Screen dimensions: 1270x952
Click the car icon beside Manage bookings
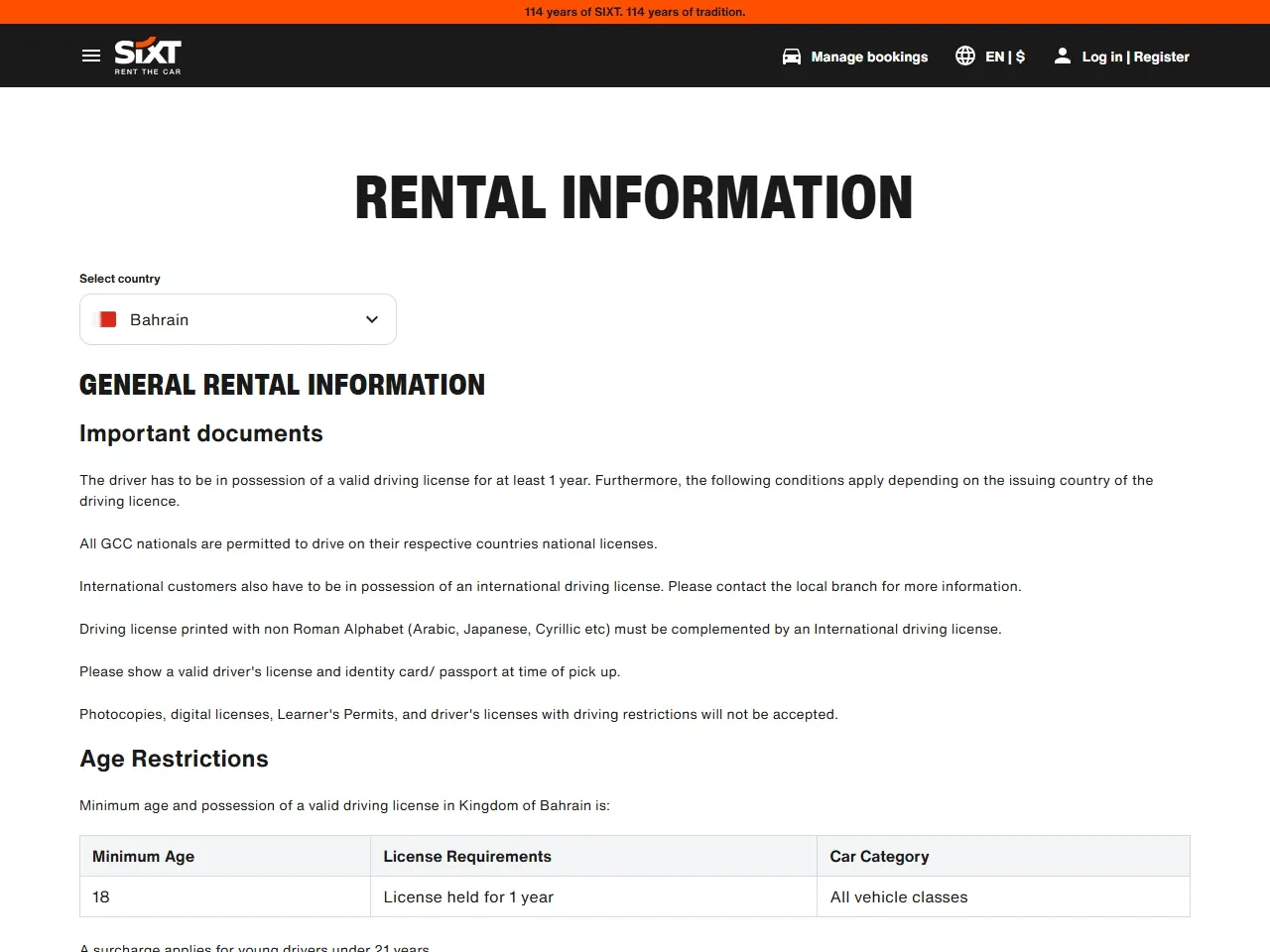(x=792, y=57)
